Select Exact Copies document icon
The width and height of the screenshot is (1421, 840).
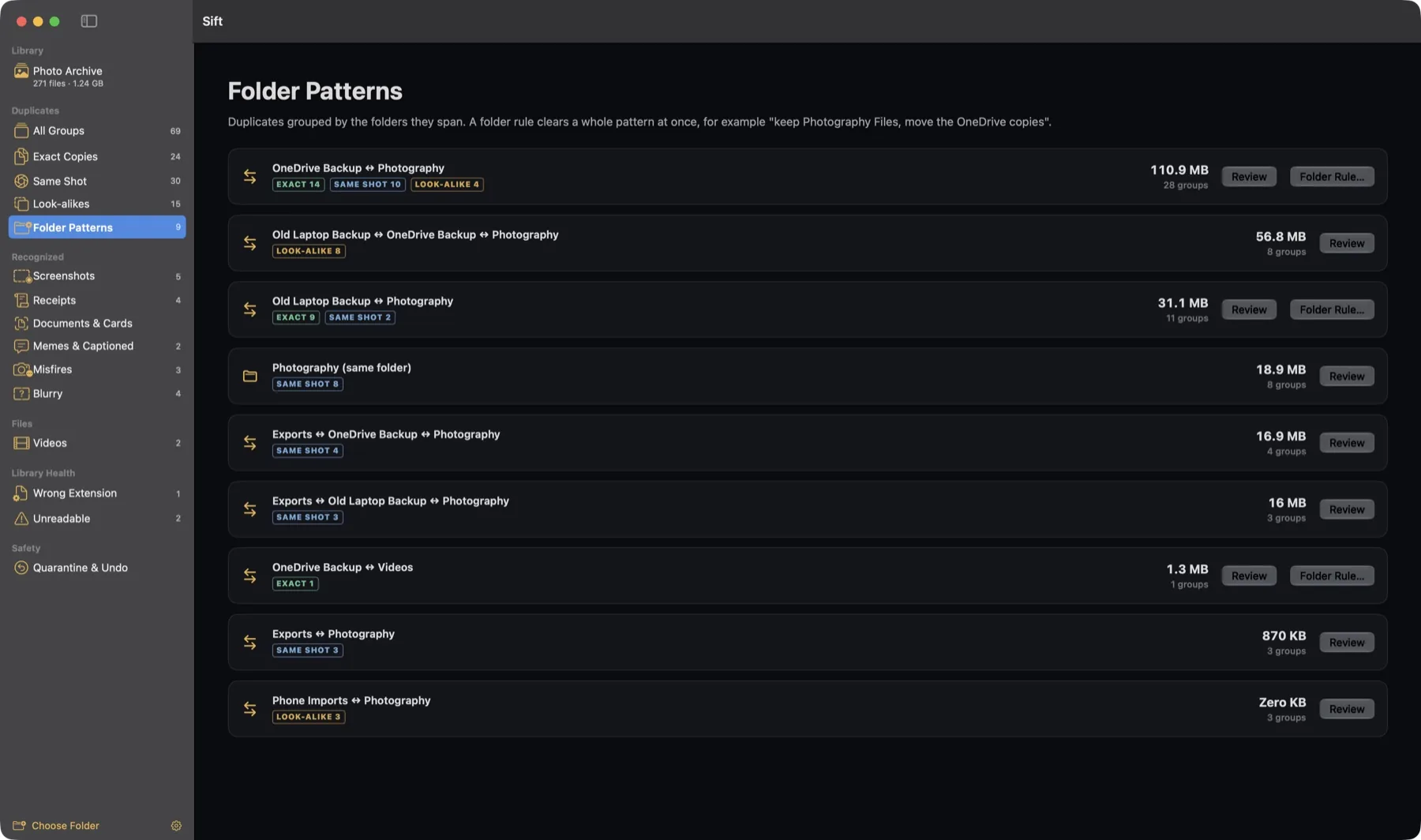tap(21, 156)
